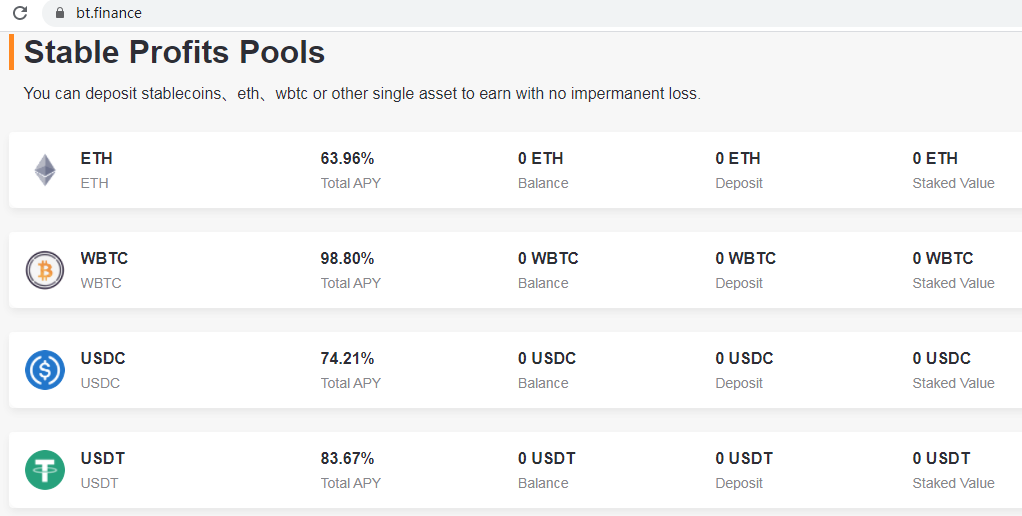Click the 74.21% USDC APY value
Screen dimensions: 1022x516
[x=347, y=358]
